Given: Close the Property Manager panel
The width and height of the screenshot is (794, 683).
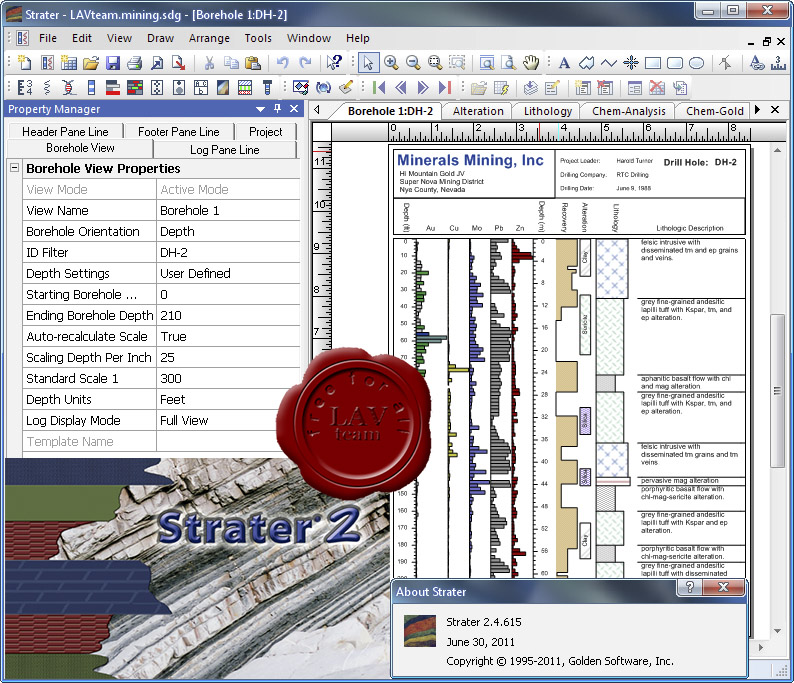Looking at the screenshot, I should tap(294, 108).
